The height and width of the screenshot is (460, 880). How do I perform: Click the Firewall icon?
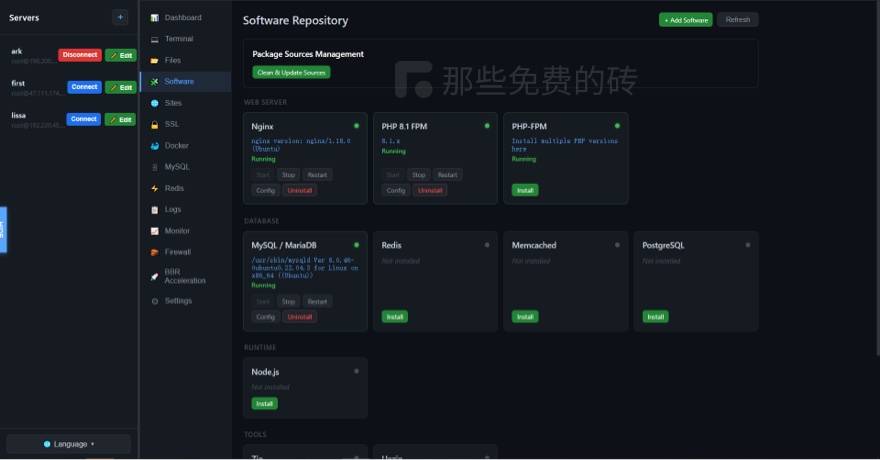(x=155, y=252)
